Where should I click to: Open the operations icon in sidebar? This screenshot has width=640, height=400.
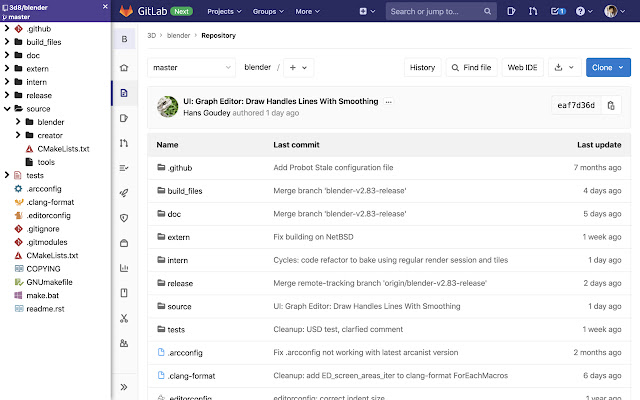pyautogui.click(x=124, y=243)
